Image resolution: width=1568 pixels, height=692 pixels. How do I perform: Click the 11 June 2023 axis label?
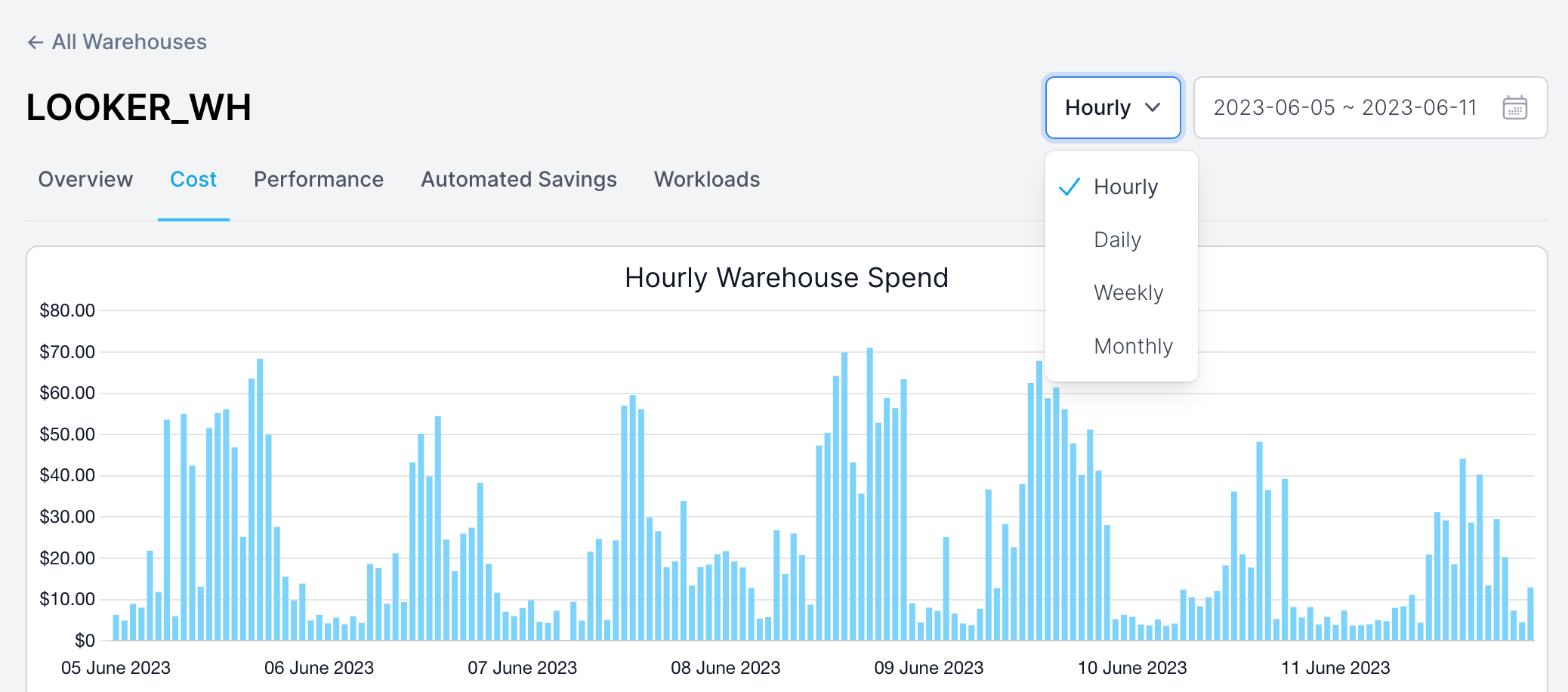pos(1335,668)
